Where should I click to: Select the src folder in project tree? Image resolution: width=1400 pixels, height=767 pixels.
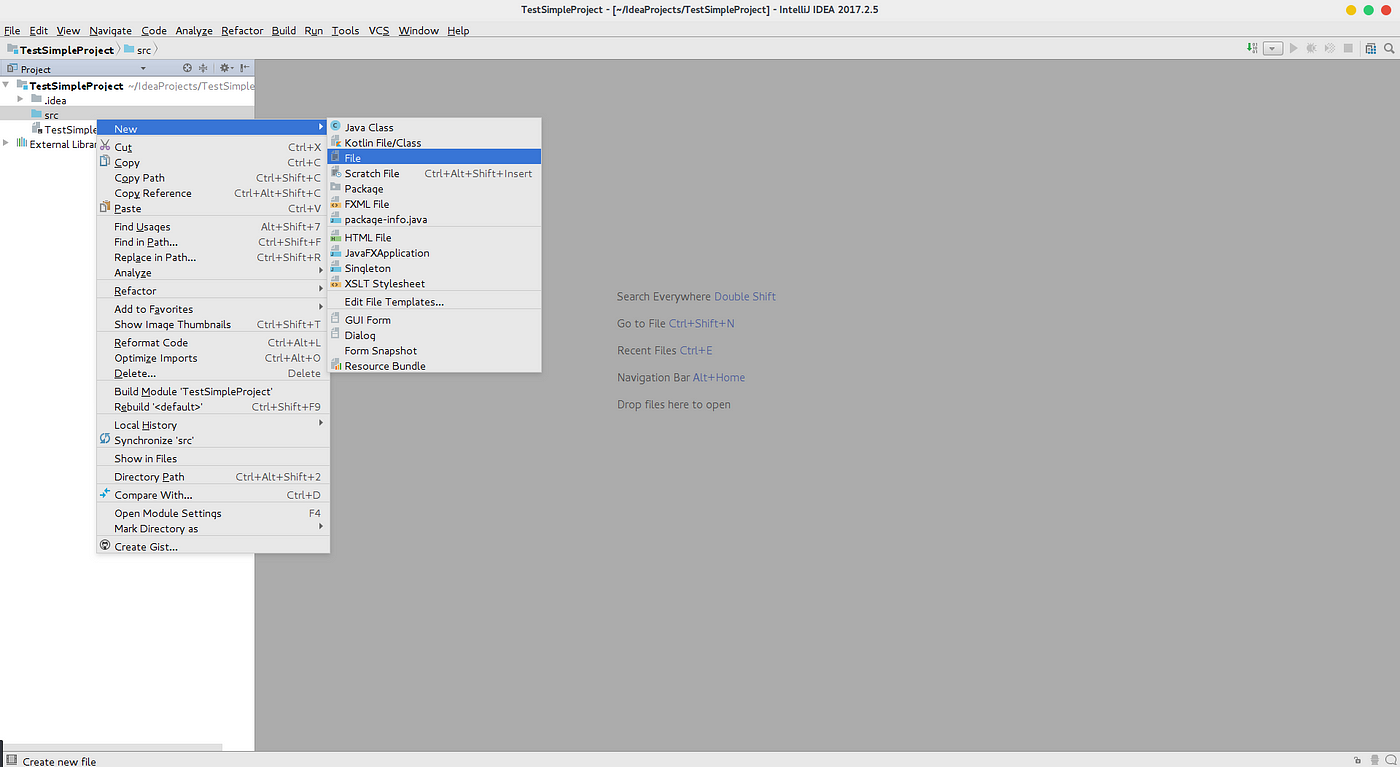point(127,114)
